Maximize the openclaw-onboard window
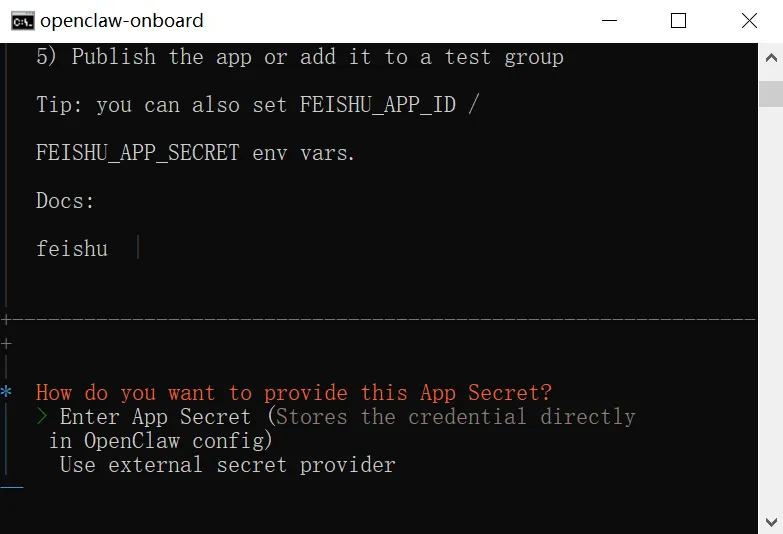This screenshot has height=534, width=783. 678,20
